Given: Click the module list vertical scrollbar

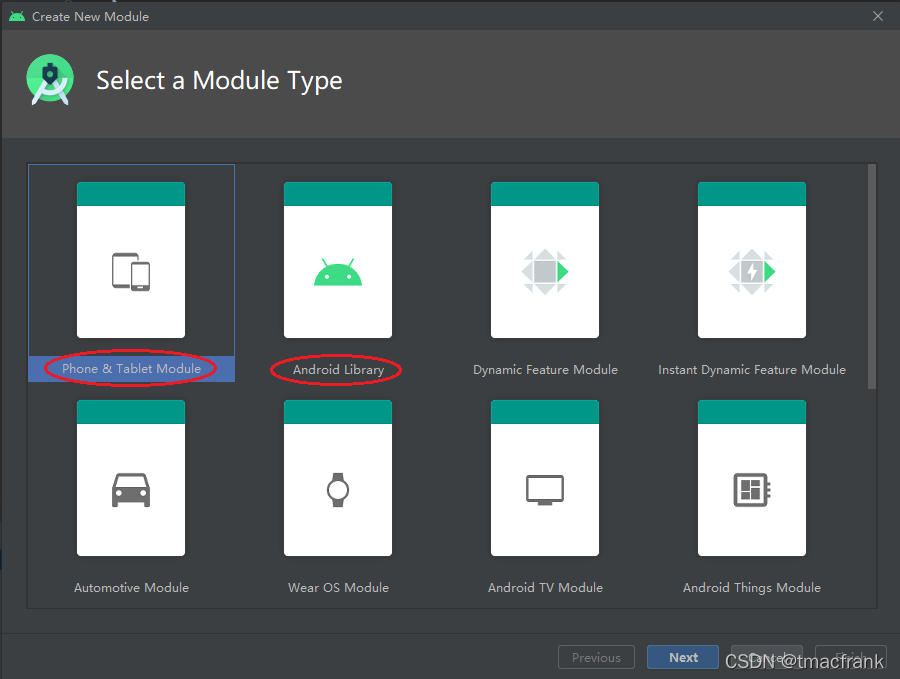Looking at the screenshot, I should (x=872, y=277).
